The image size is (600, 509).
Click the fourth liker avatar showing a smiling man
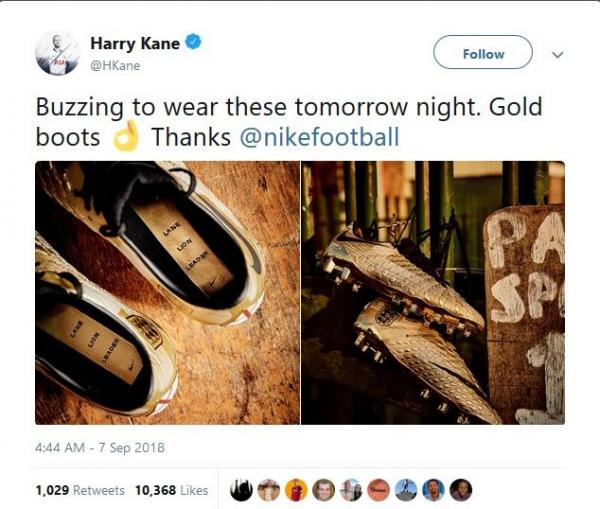click(323, 490)
